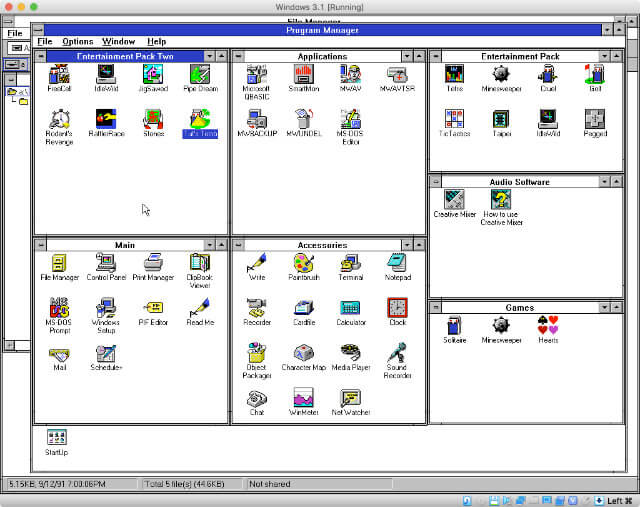Open the Control Panel icon
The width and height of the screenshot is (640, 507).
click(x=105, y=263)
